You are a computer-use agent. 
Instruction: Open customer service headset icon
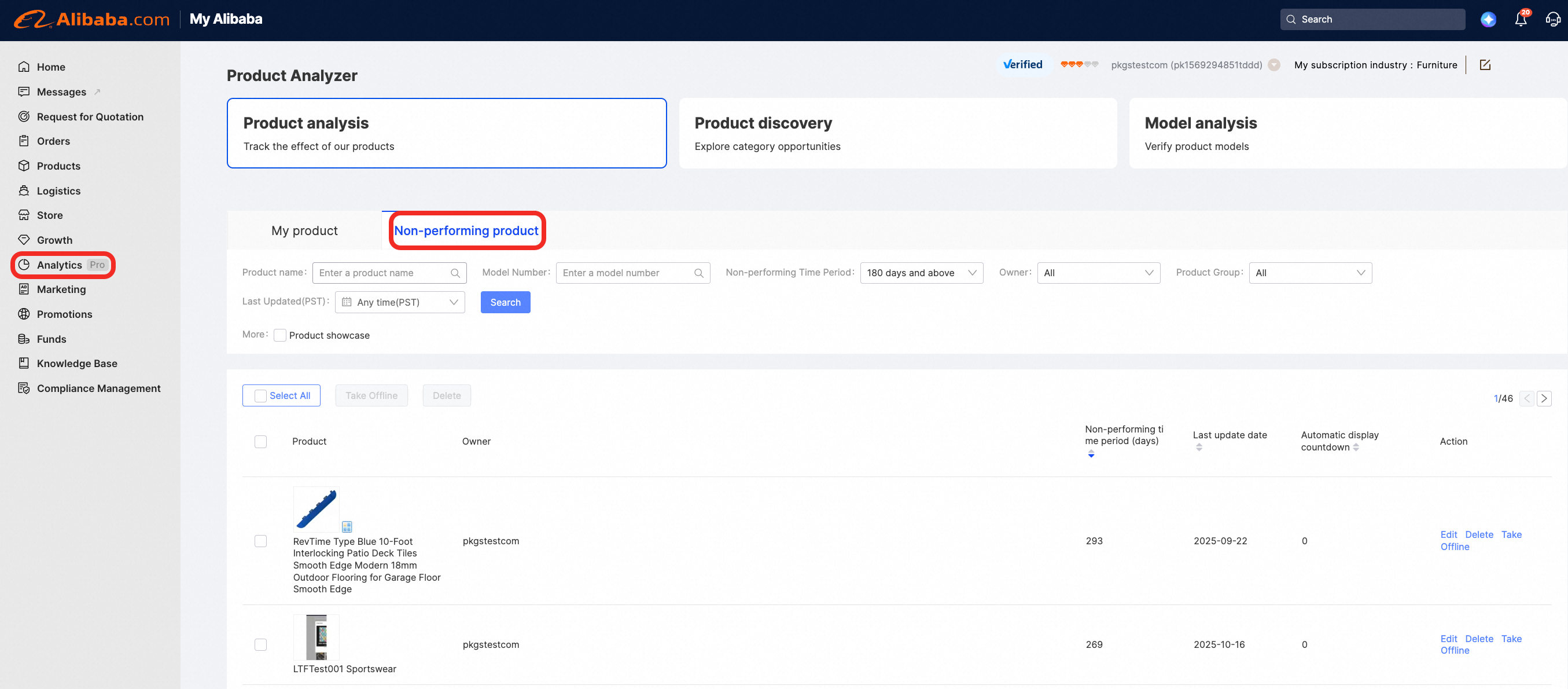1553,20
